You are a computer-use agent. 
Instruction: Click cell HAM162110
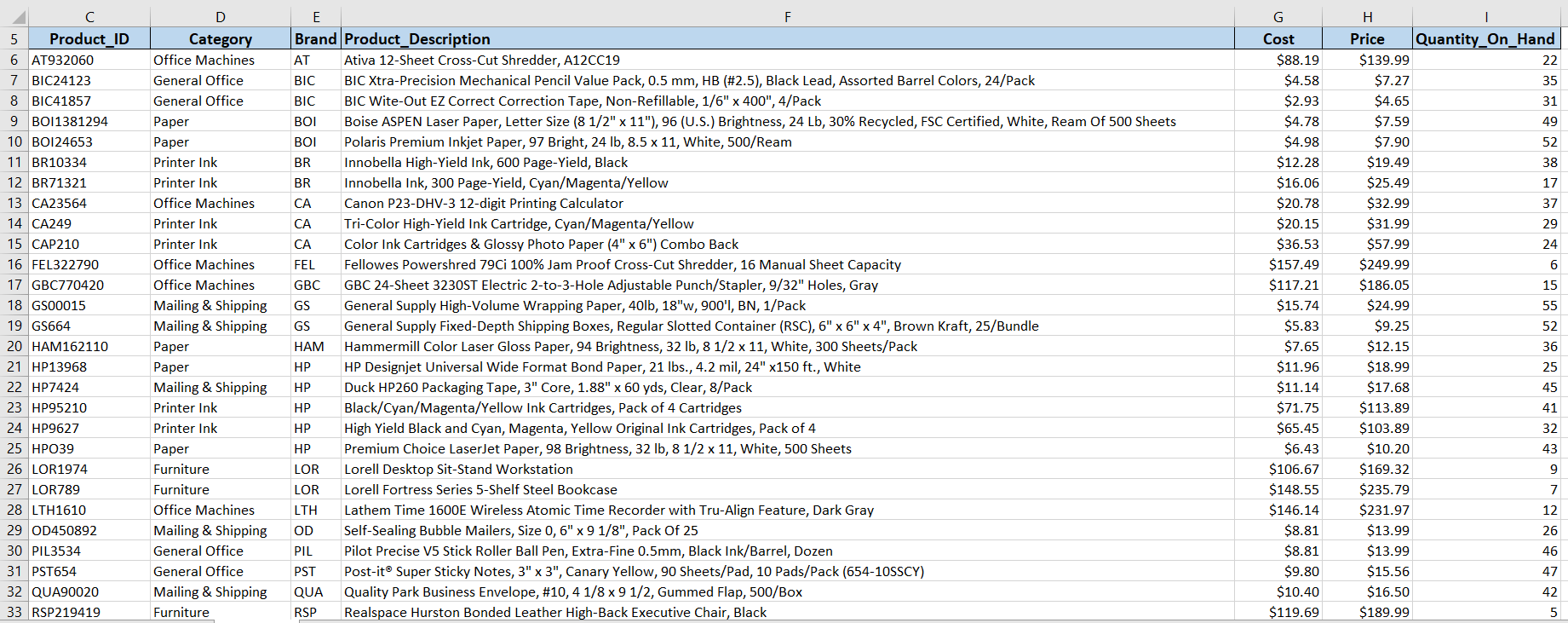pyautogui.click(x=89, y=346)
